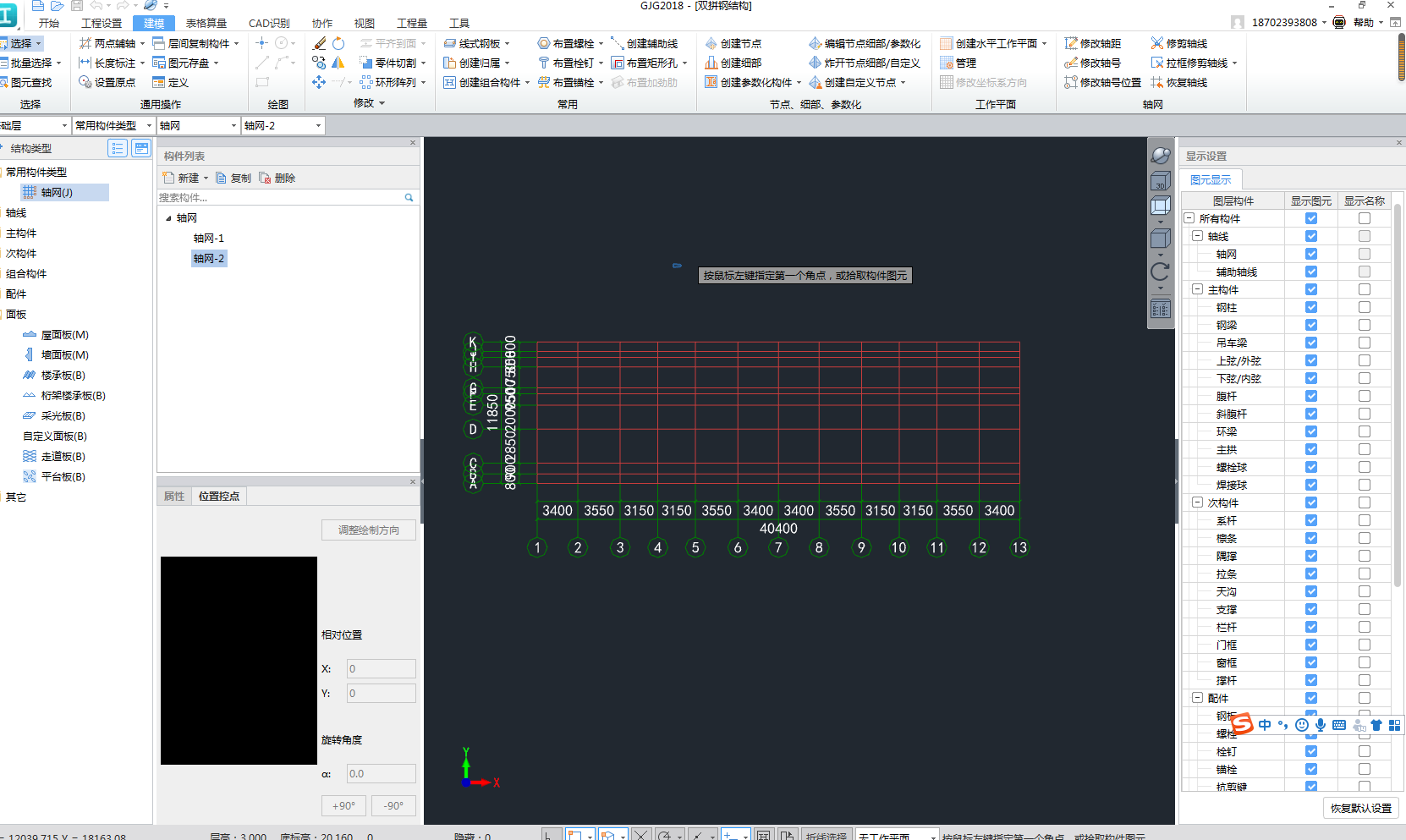Toggle 显示图元 checkbox for 檩条
The height and width of the screenshot is (840, 1406).
tap(1310, 538)
